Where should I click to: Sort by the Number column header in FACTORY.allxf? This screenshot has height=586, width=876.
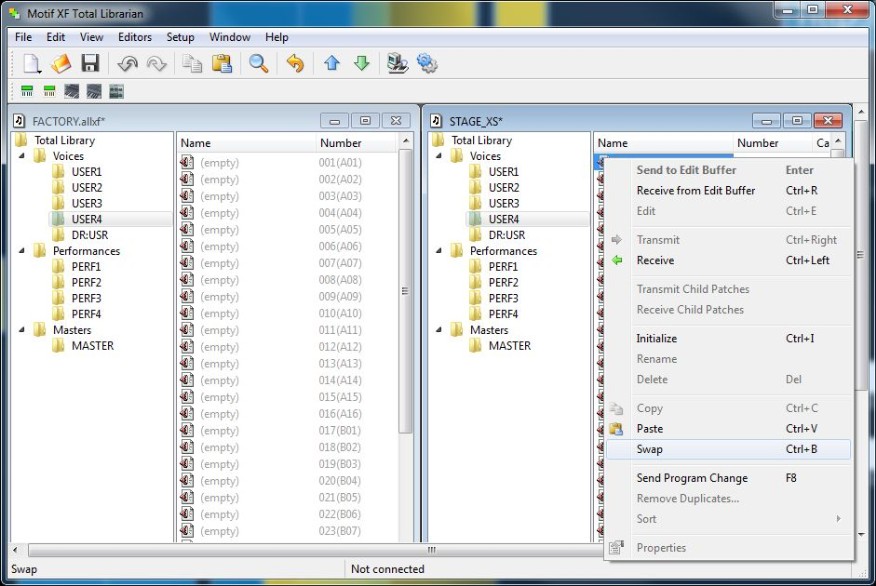(358, 143)
